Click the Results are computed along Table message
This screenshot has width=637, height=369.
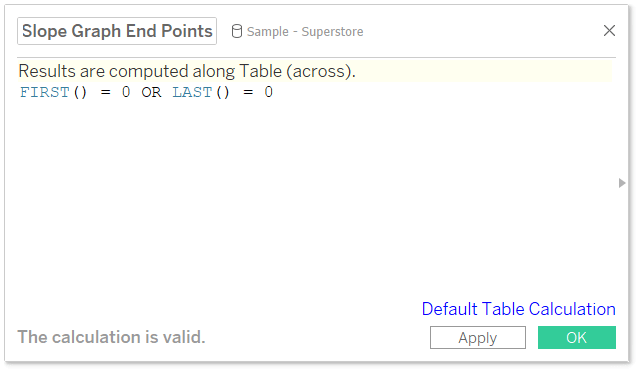click(x=187, y=71)
